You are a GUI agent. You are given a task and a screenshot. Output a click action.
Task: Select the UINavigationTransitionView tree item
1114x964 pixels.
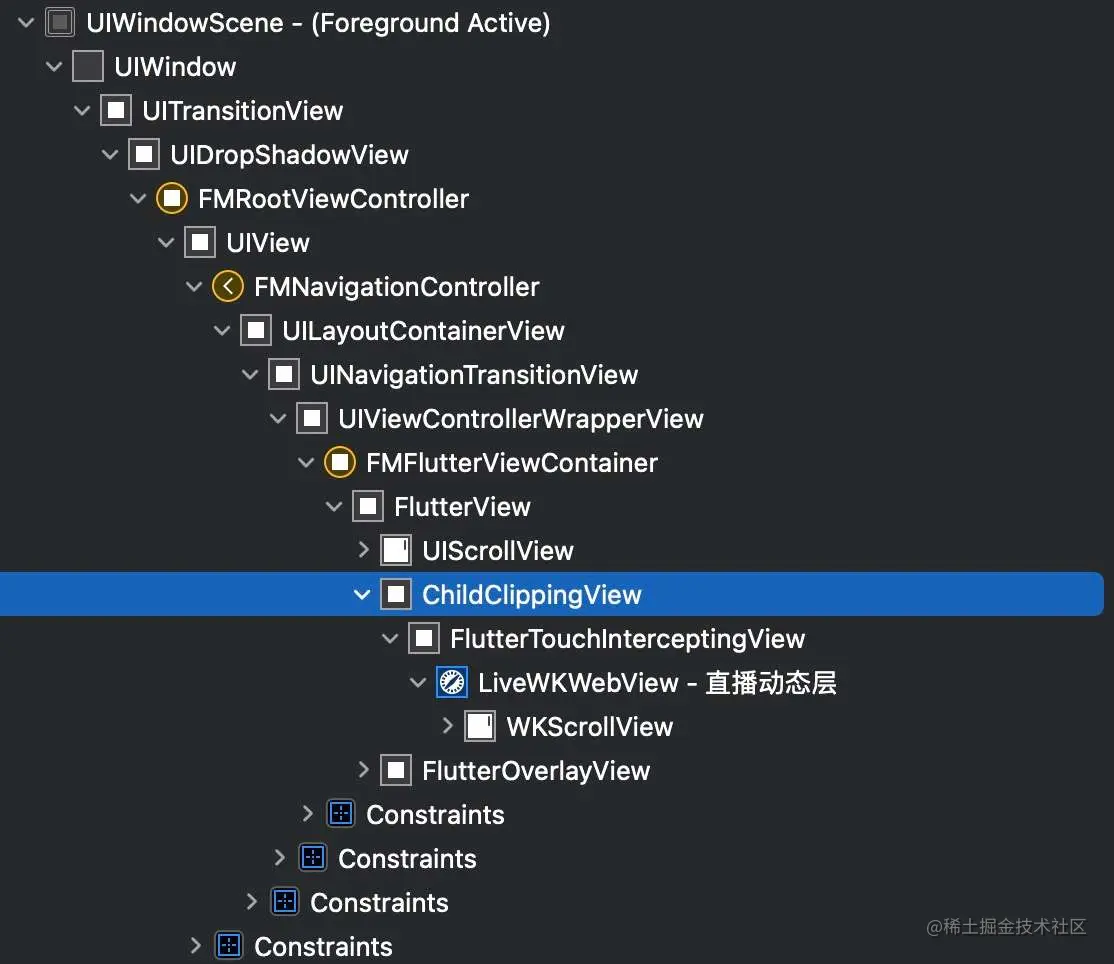[x=473, y=374]
